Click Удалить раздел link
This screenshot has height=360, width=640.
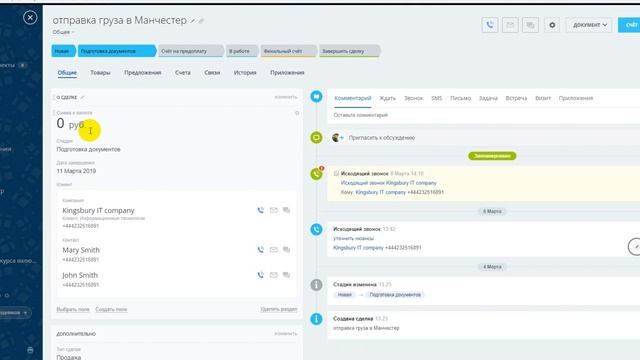[279, 309]
